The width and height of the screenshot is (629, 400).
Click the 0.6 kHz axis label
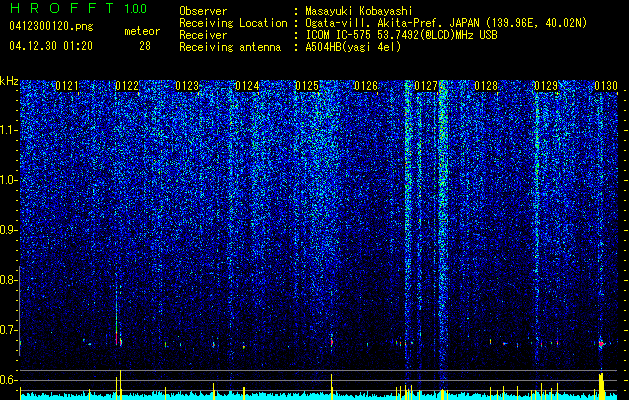(x=9, y=380)
